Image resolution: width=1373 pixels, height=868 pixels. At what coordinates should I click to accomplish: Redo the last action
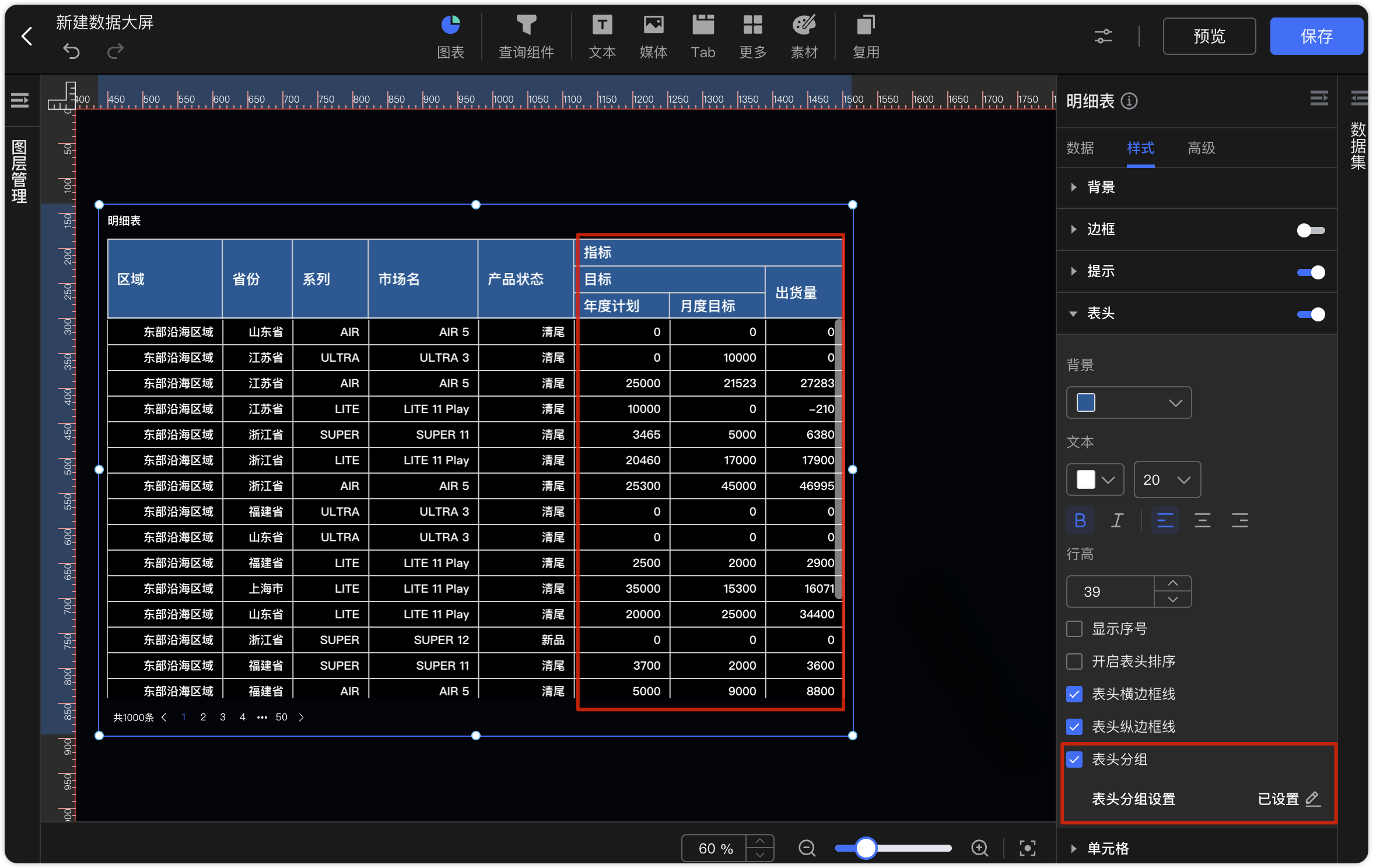click(x=115, y=51)
